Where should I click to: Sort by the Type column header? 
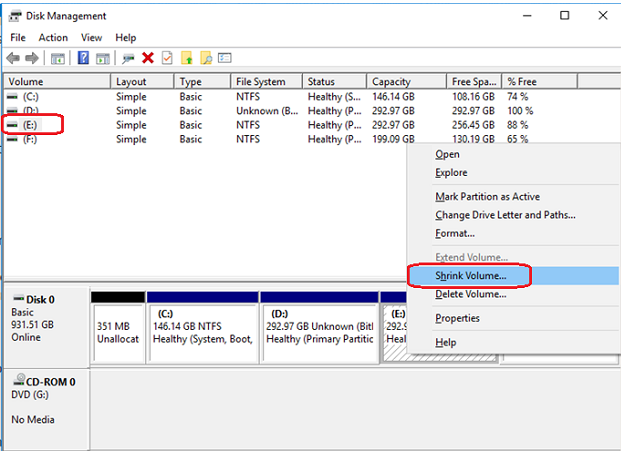(202, 82)
